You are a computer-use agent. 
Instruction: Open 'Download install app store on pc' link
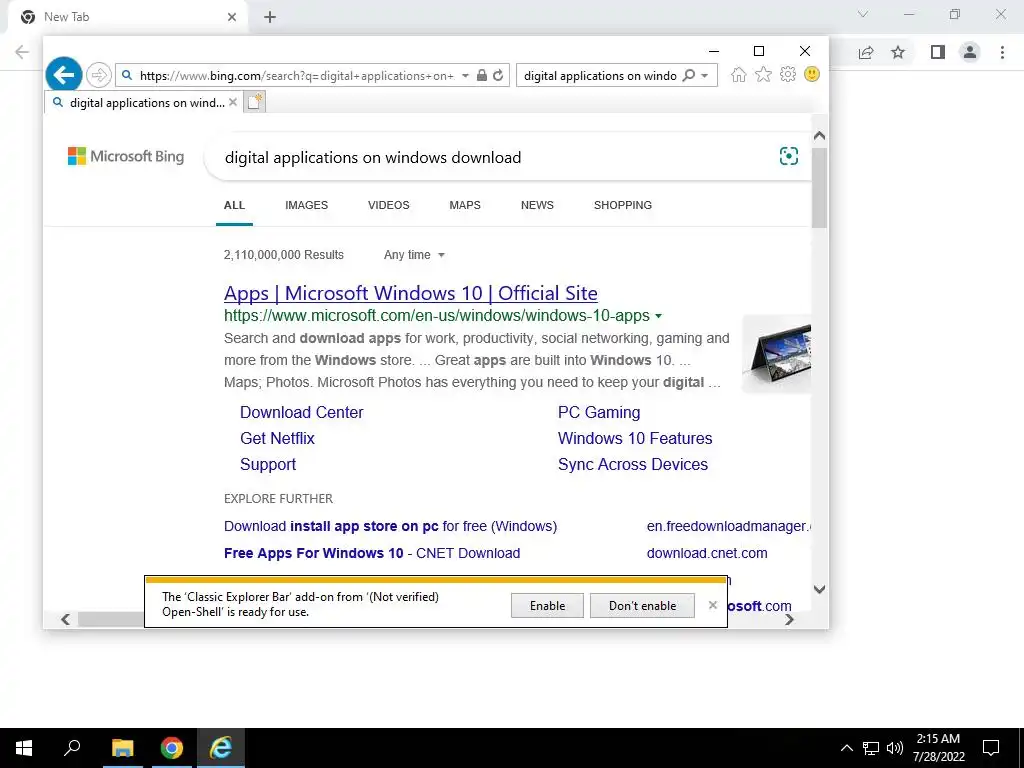390,526
